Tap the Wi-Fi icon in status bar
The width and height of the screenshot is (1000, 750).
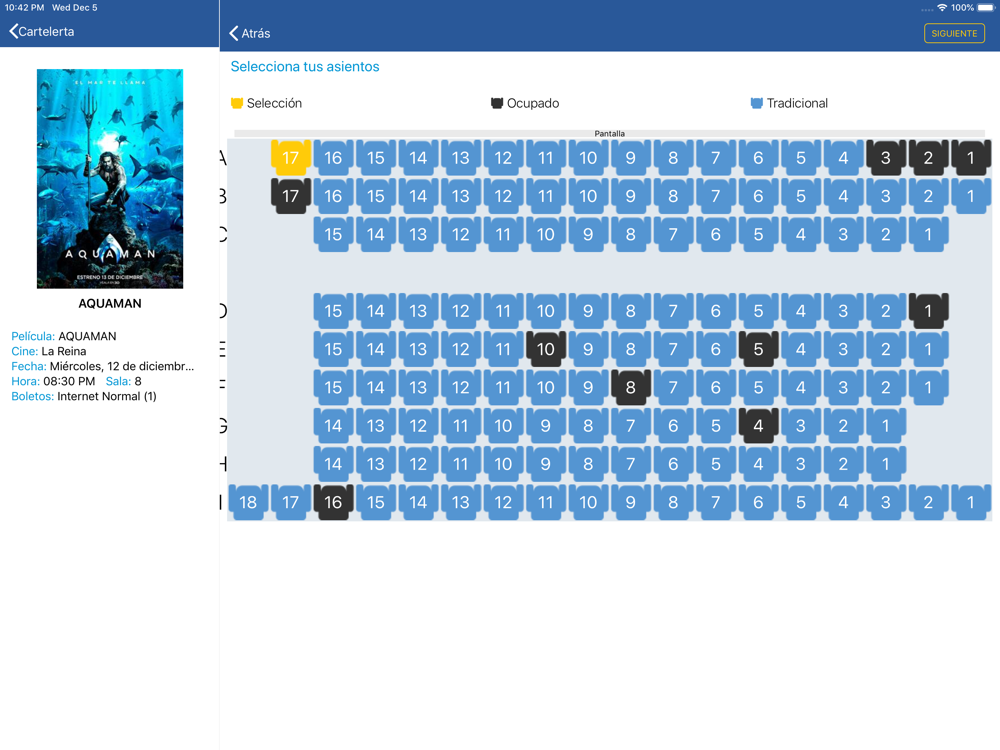coord(942,8)
